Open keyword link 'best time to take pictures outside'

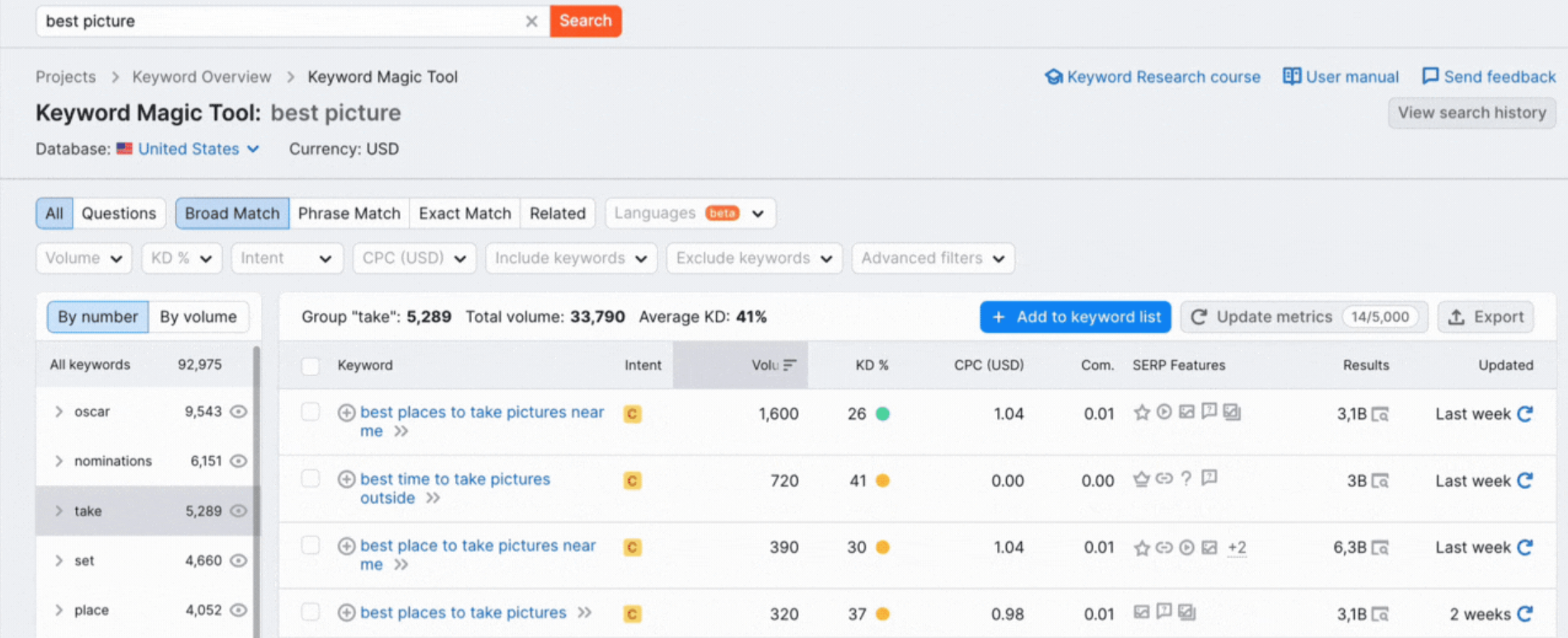pyautogui.click(x=455, y=488)
